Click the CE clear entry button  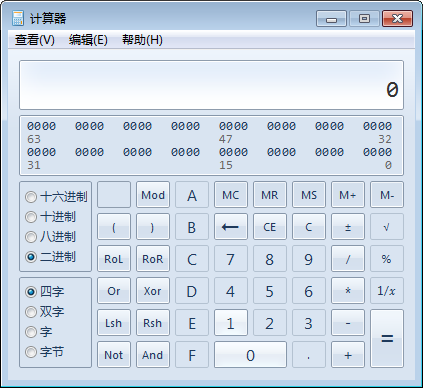pos(270,227)
